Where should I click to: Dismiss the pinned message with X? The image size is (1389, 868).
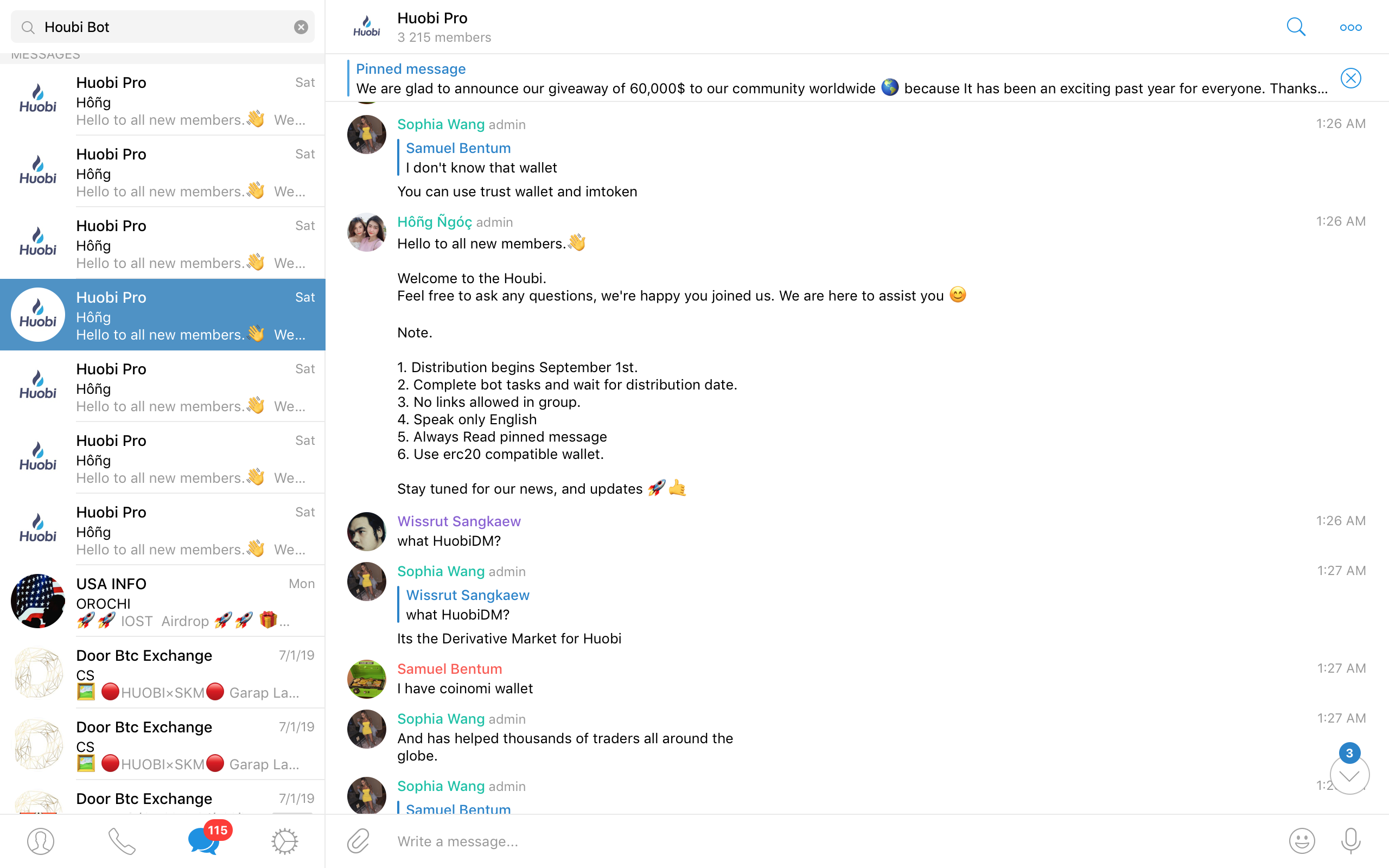(1350, 78)
